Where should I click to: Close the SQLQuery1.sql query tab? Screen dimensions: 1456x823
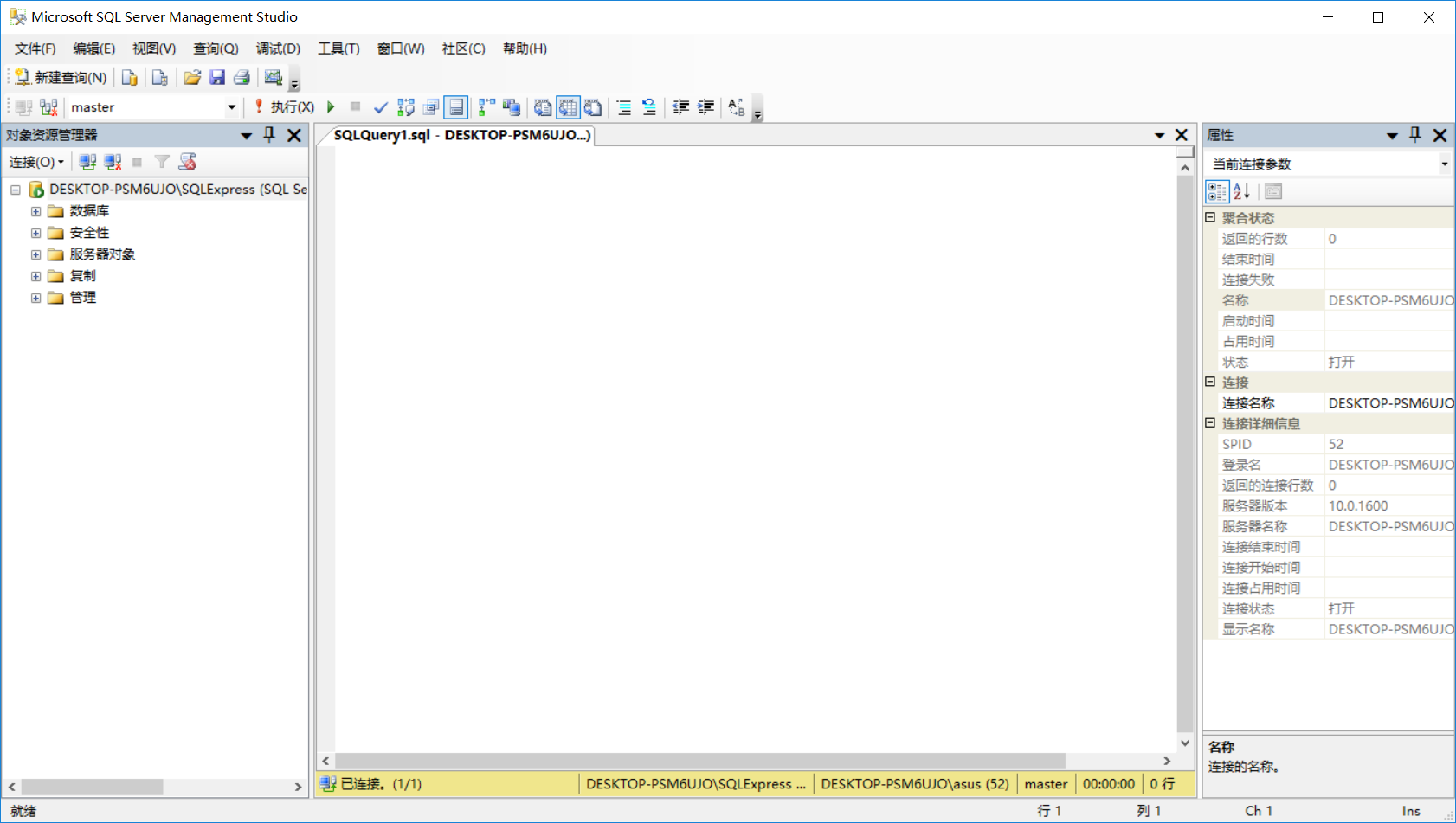click(x=1182, y=135)
